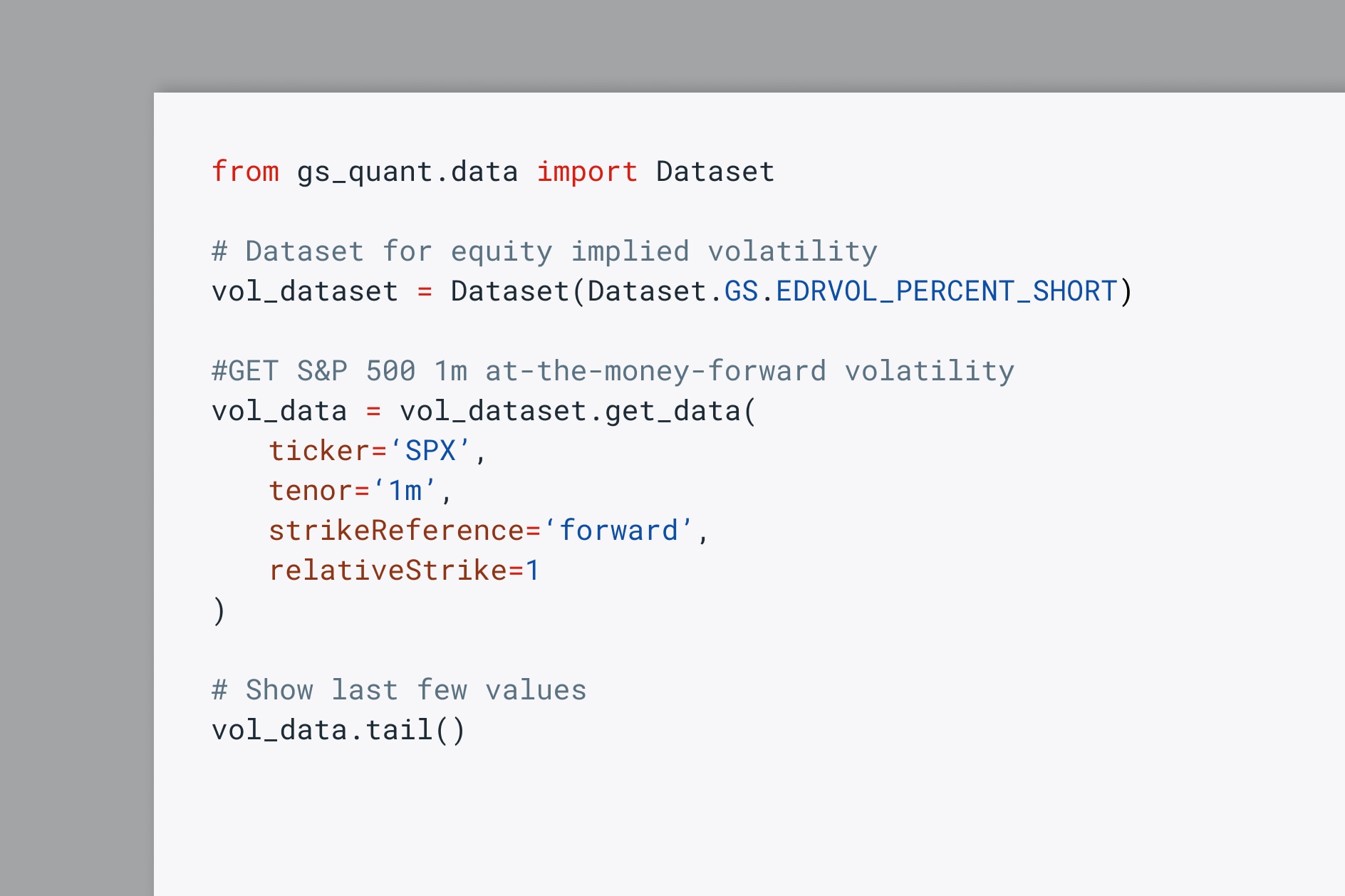Click the '# Show last few values' comment
1345x896 pixels.
(399, 690)
